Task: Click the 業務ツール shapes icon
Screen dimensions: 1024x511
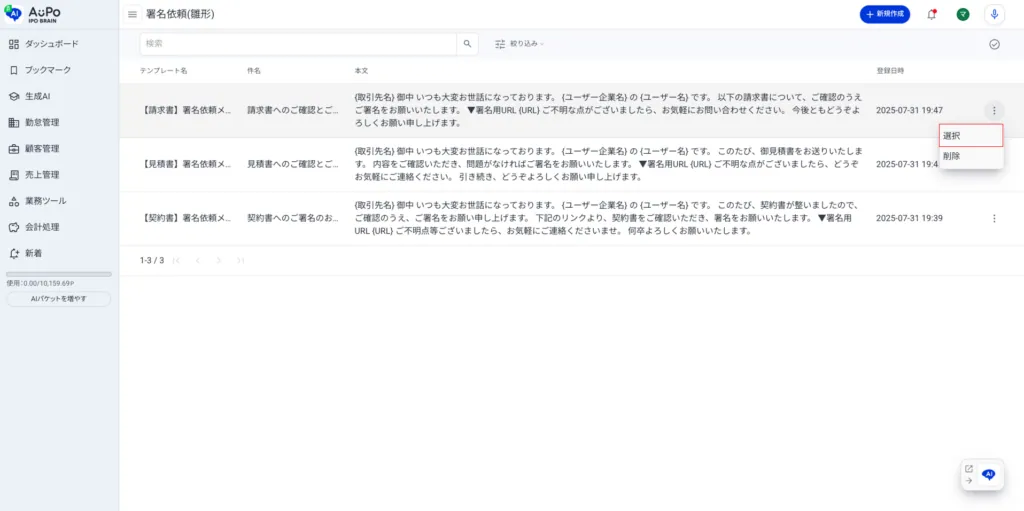Action: coord(14,201)
